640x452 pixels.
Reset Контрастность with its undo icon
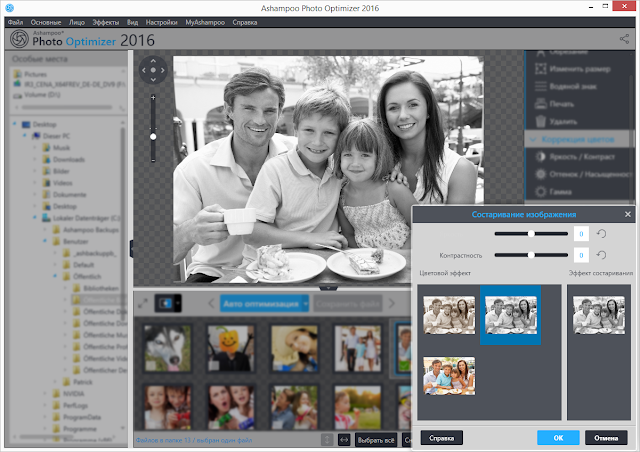[601, 255]
